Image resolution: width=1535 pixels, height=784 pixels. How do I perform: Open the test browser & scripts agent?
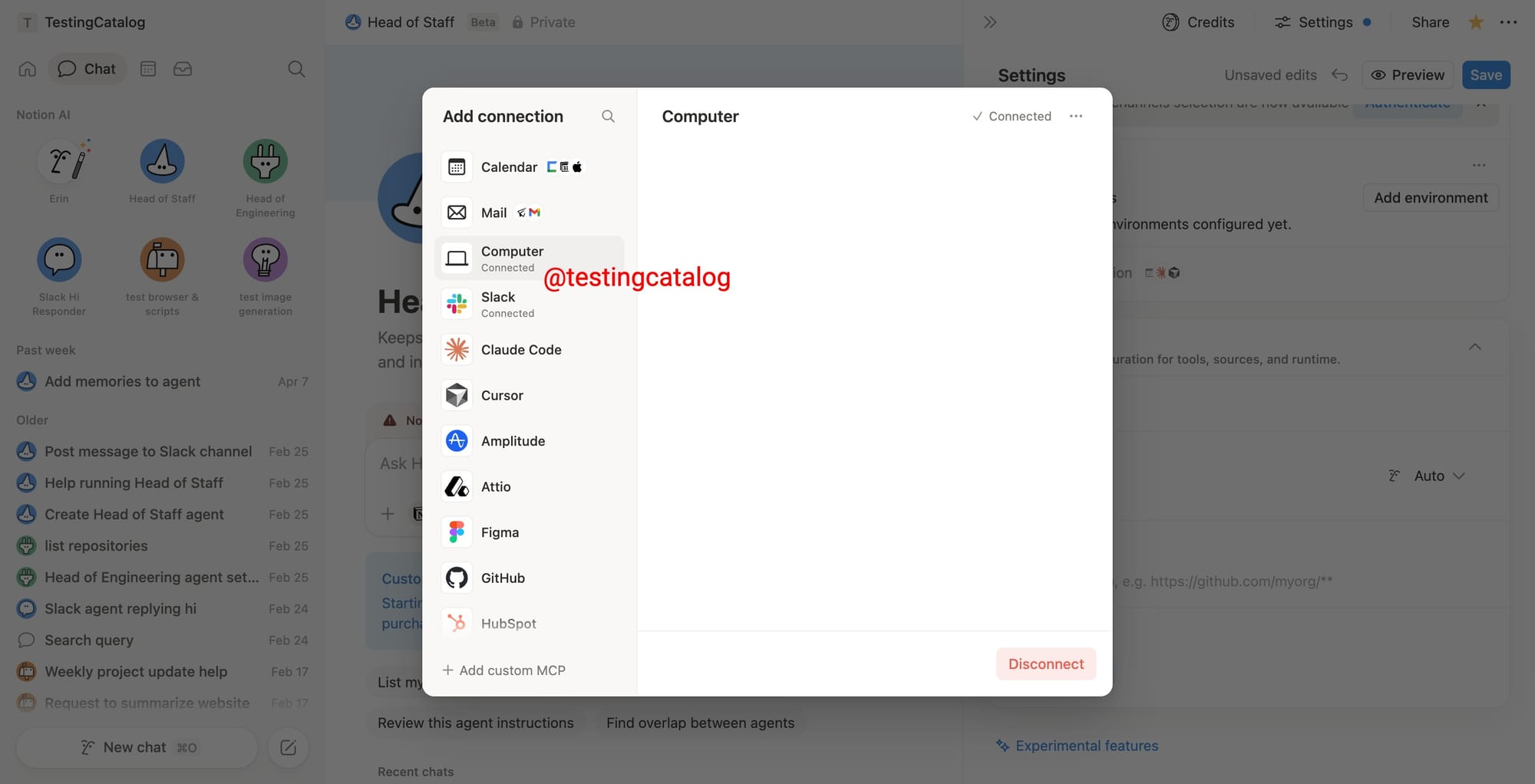[162, 277]
